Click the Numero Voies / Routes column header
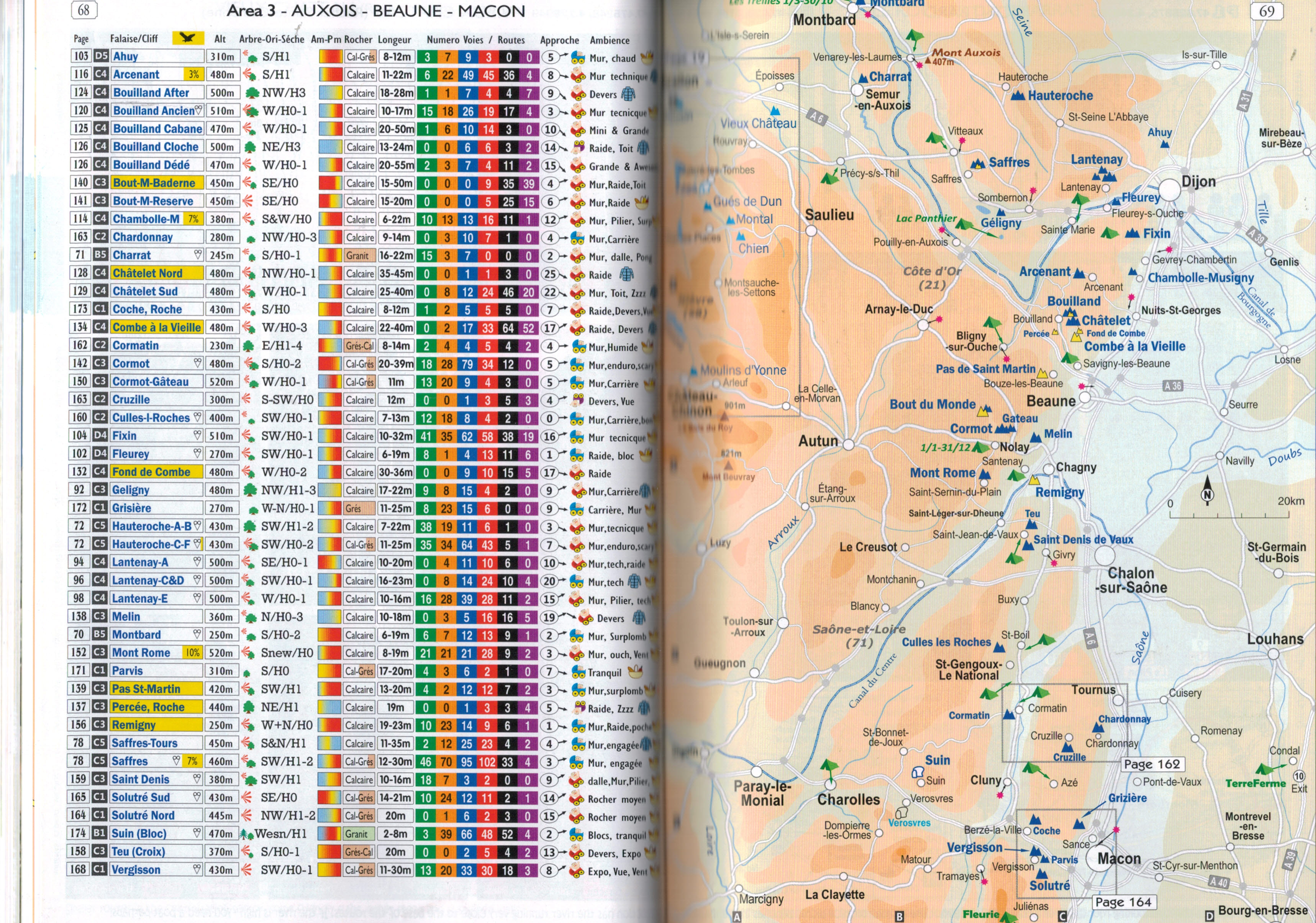 (x=476, y=39)
